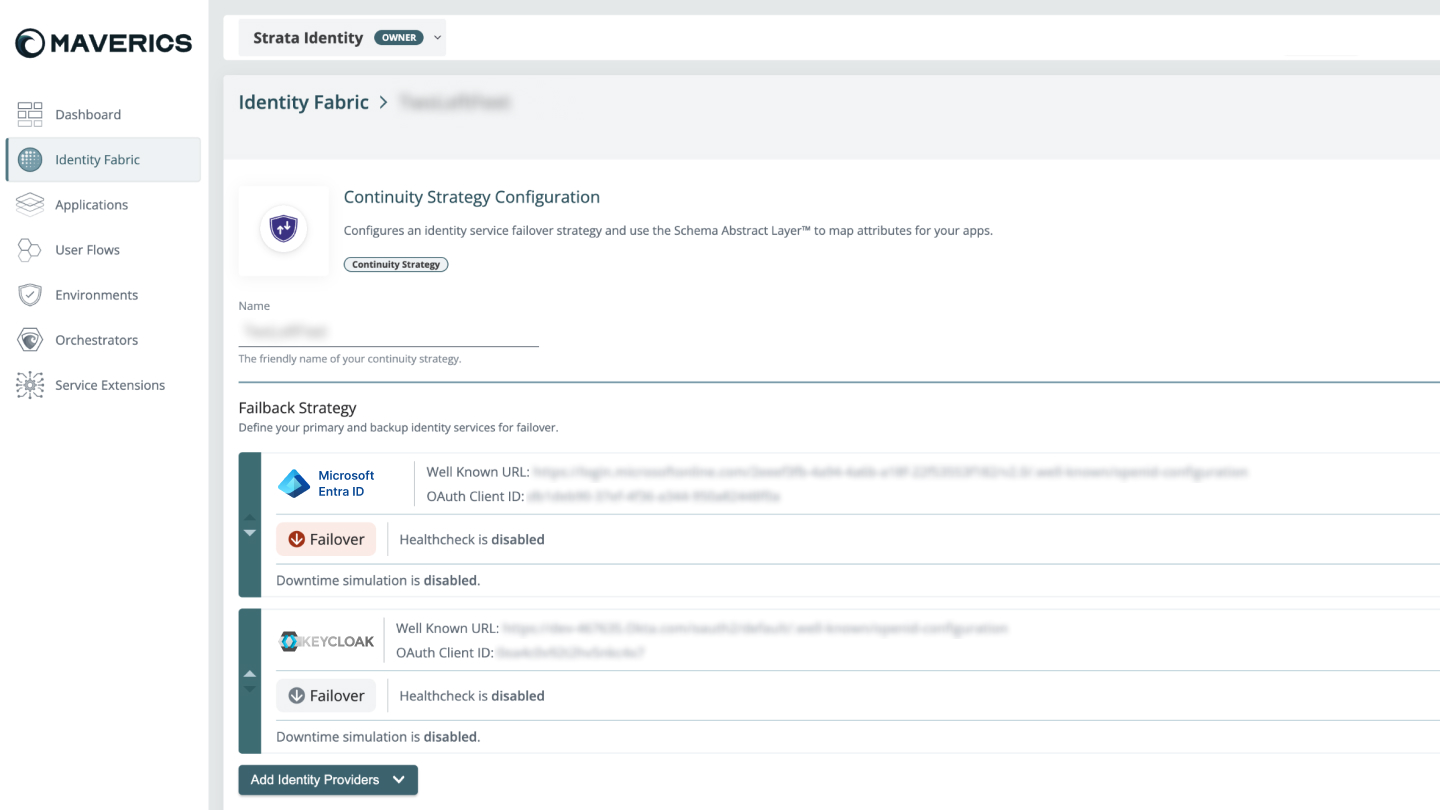1440x810 pixels.
Task: Open the Dashboard icon in sidebar
Action: (x=30, y=114)
